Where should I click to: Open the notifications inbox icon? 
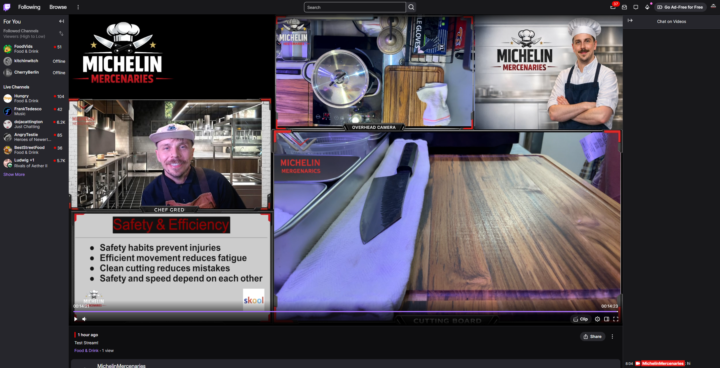coord(624,7)
